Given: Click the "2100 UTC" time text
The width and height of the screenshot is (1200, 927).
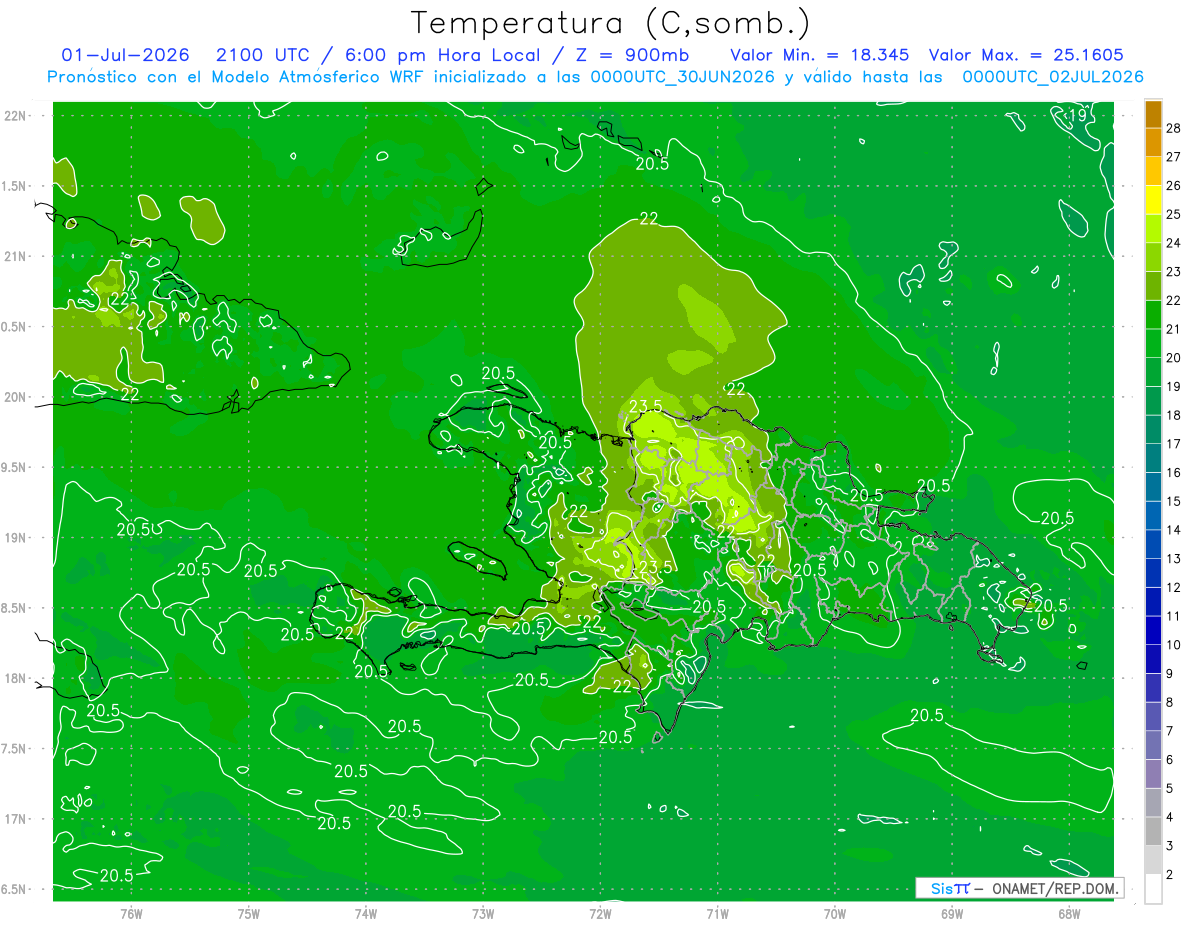Looking at the screenshot, I should tap(263, 55).
